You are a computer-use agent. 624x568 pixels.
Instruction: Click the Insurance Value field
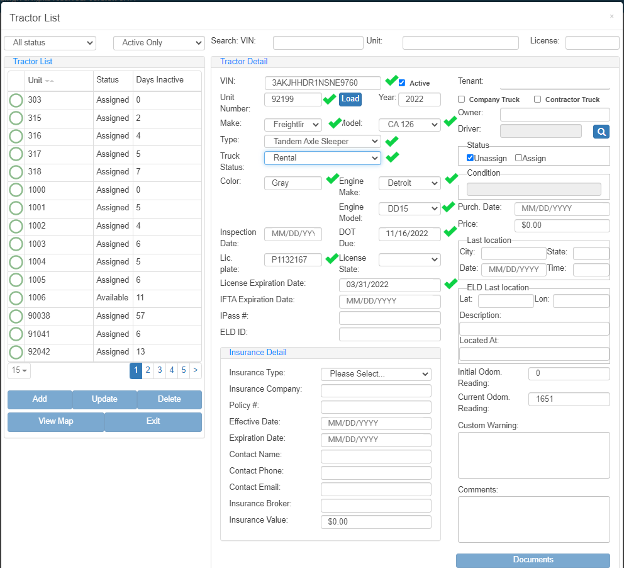pyautogui.click(x=376, y=522)
